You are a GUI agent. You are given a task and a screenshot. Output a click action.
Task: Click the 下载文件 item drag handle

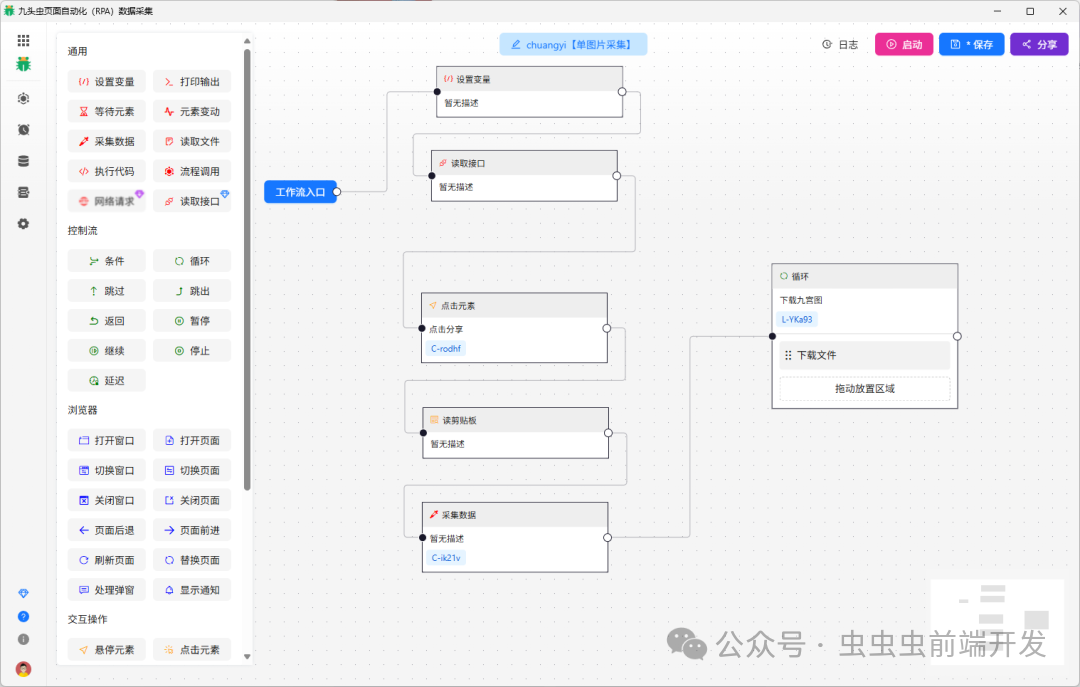coord(788,356)
